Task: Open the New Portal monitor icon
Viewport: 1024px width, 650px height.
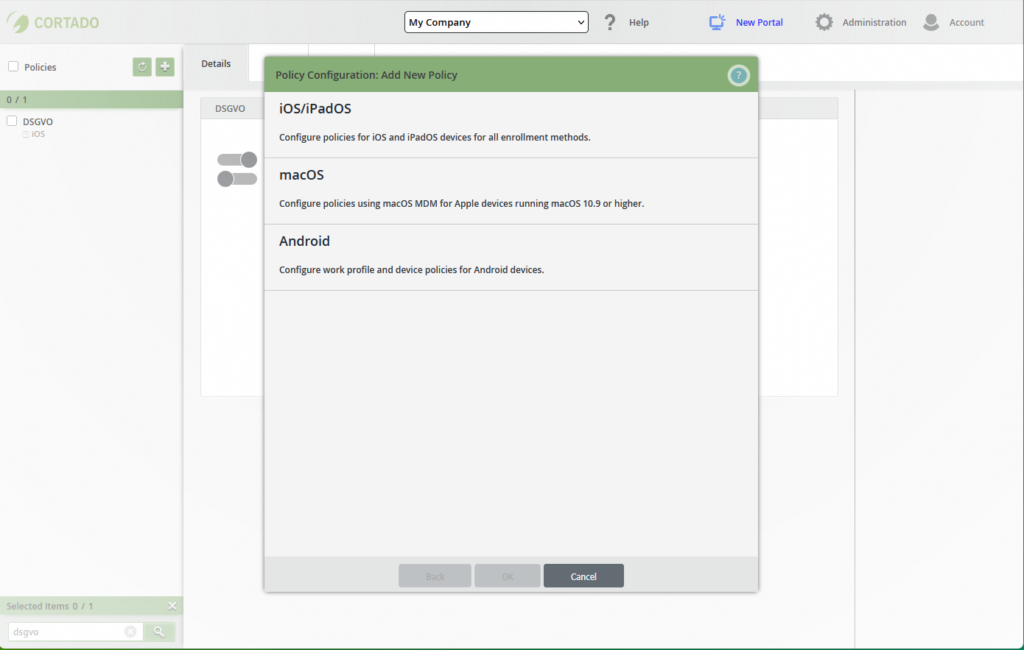Action: [x=716, y=22]
